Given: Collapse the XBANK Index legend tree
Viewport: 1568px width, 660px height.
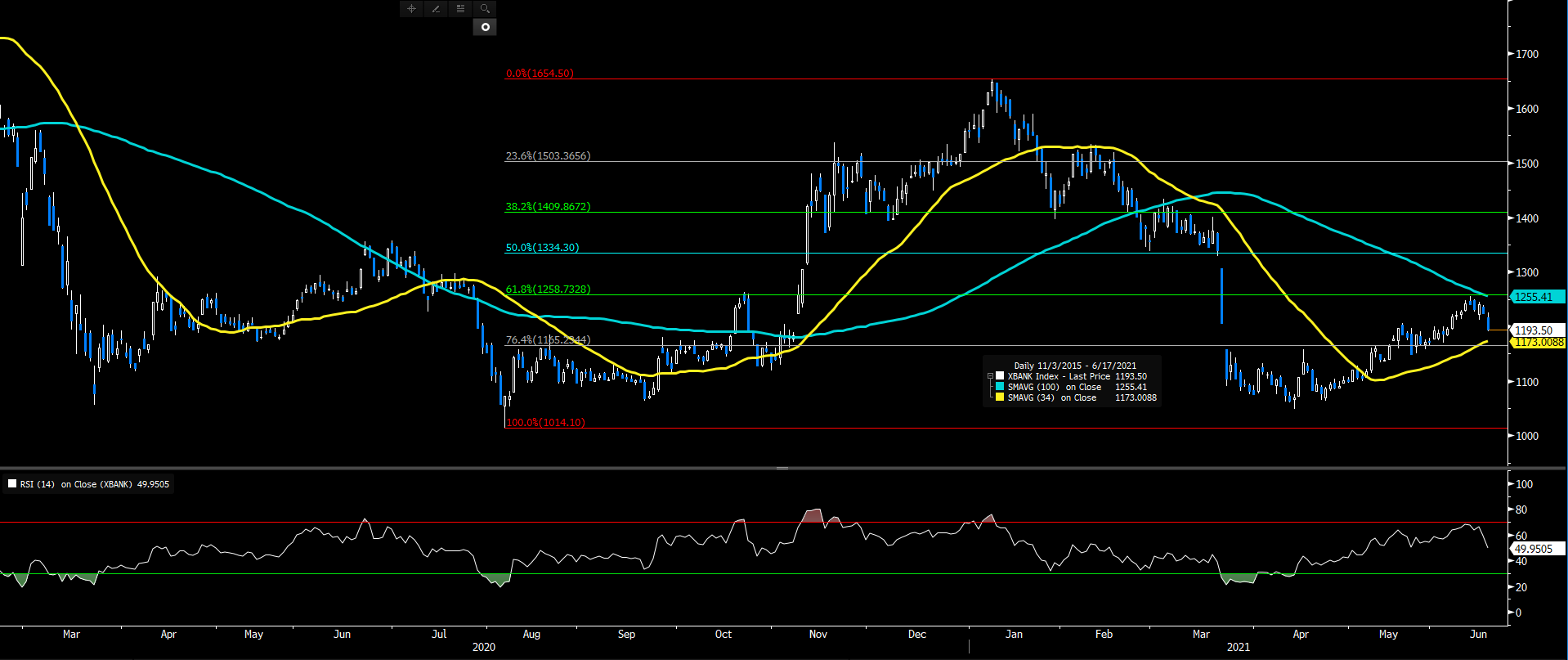Looking at the screenshot, I should [x=990, y=376].
